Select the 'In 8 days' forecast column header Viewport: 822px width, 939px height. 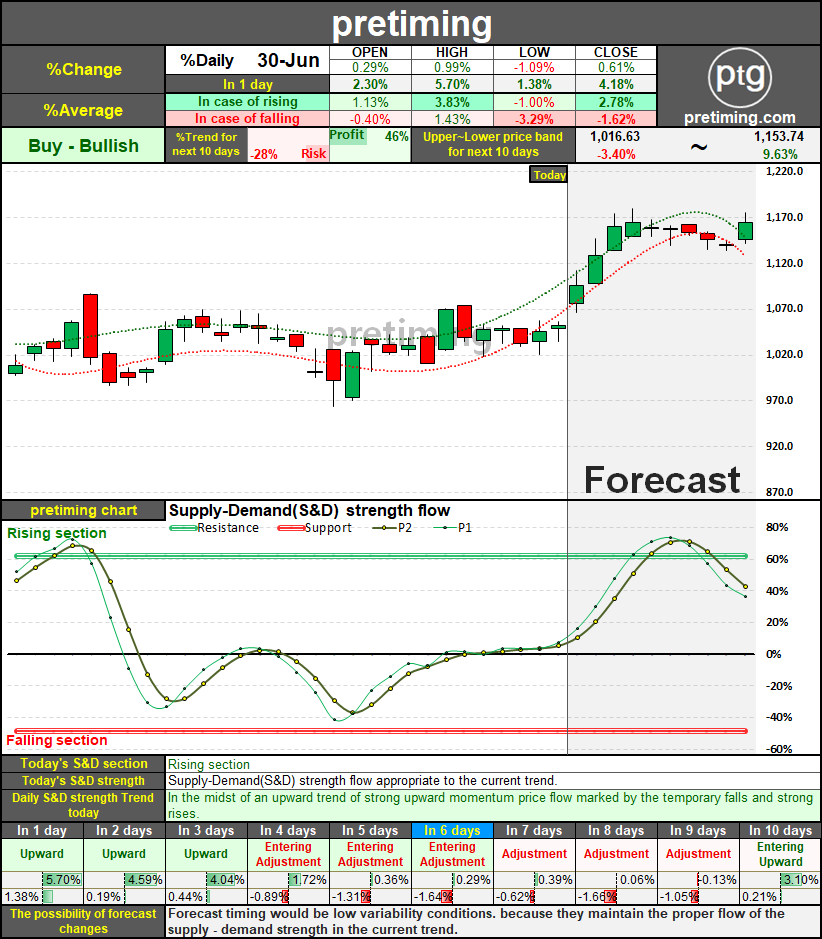tap(616, 831)
